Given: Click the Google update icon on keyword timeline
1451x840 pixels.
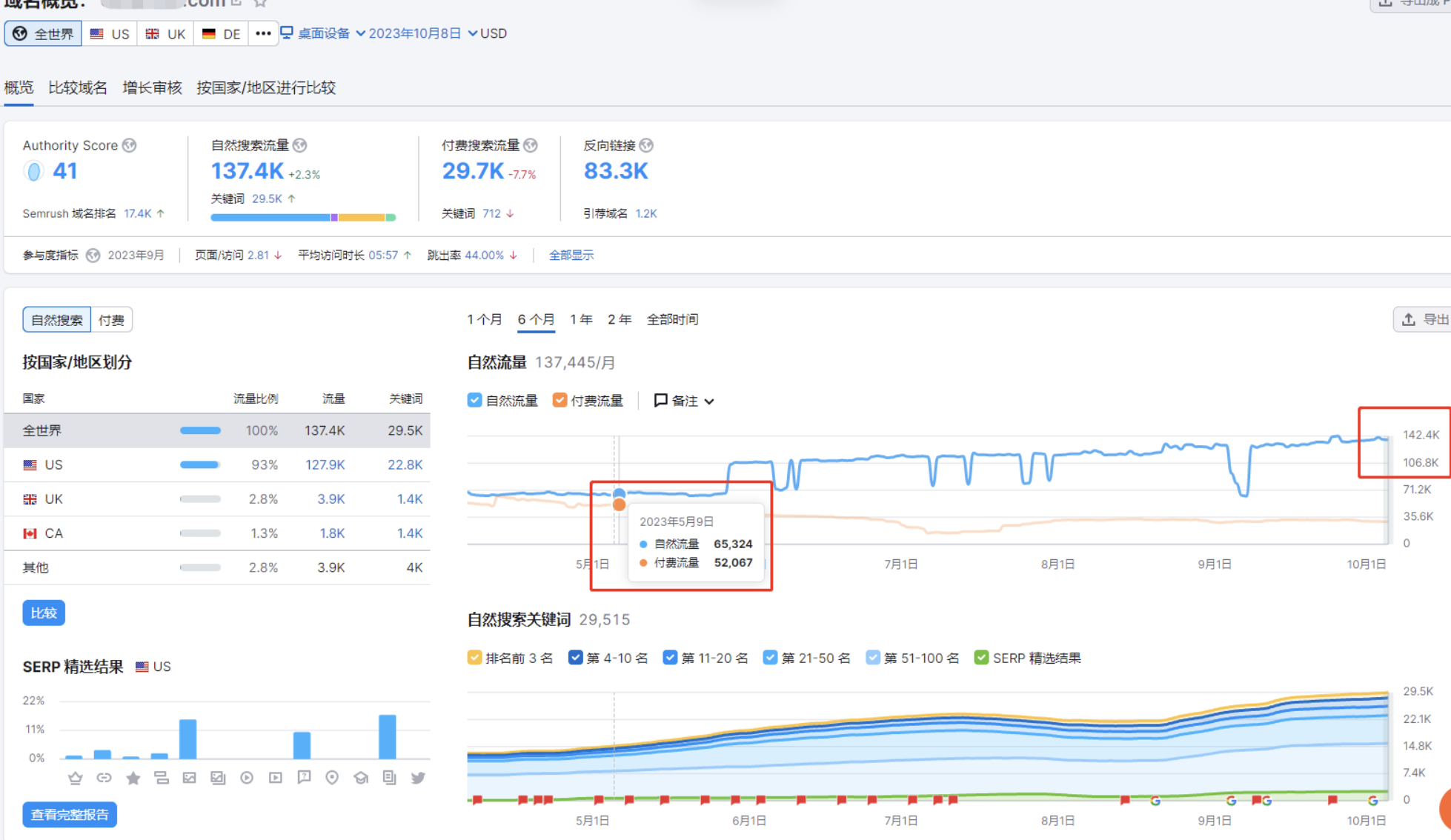Looking at the screenshot, I should click(1155, 800).
